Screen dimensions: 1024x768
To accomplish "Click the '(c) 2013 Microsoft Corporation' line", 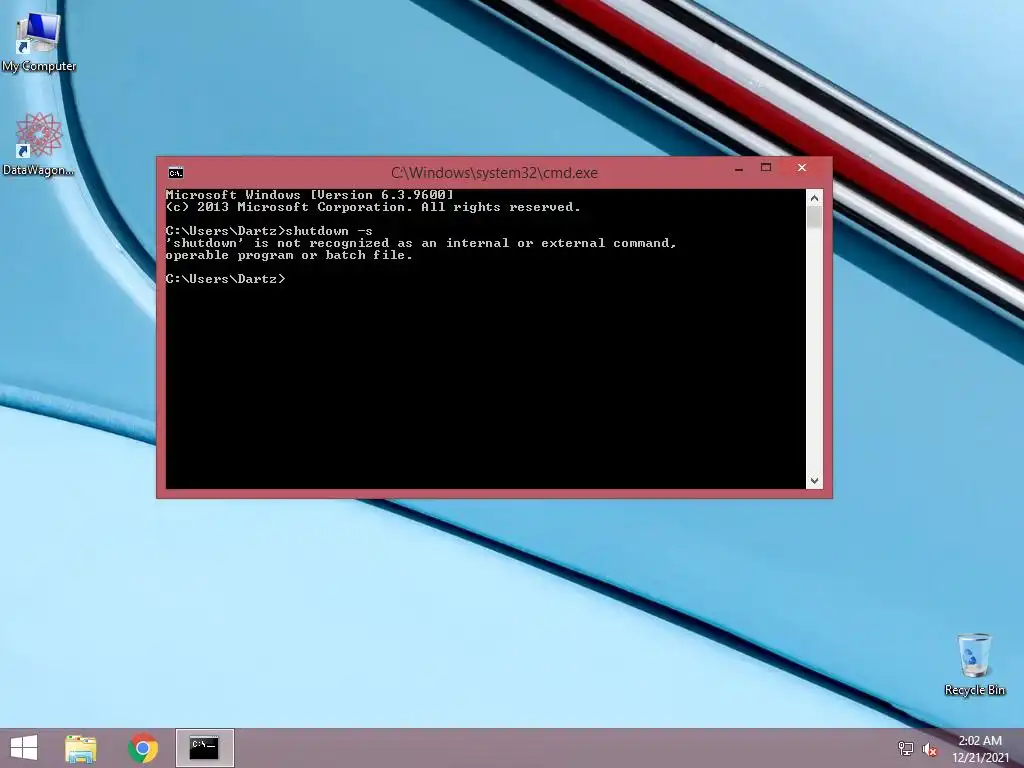I will 373,207.
